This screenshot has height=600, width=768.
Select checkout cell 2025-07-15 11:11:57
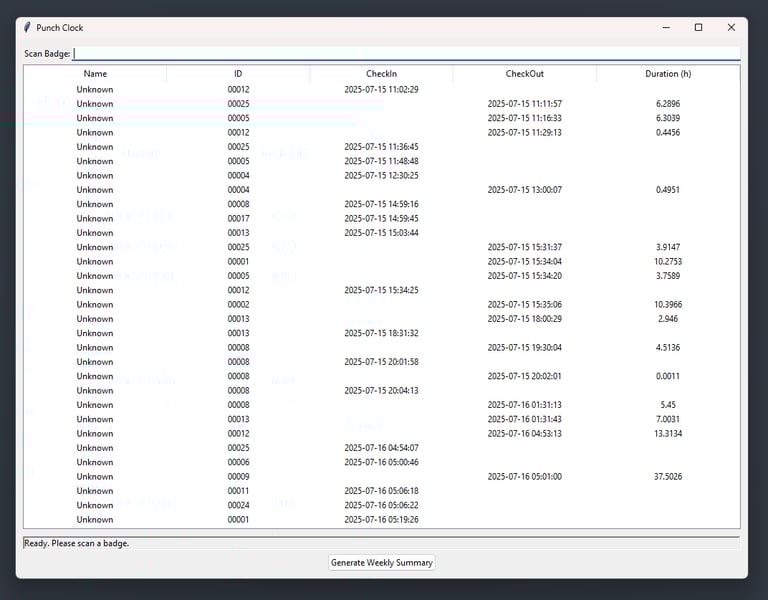[525, 104]
